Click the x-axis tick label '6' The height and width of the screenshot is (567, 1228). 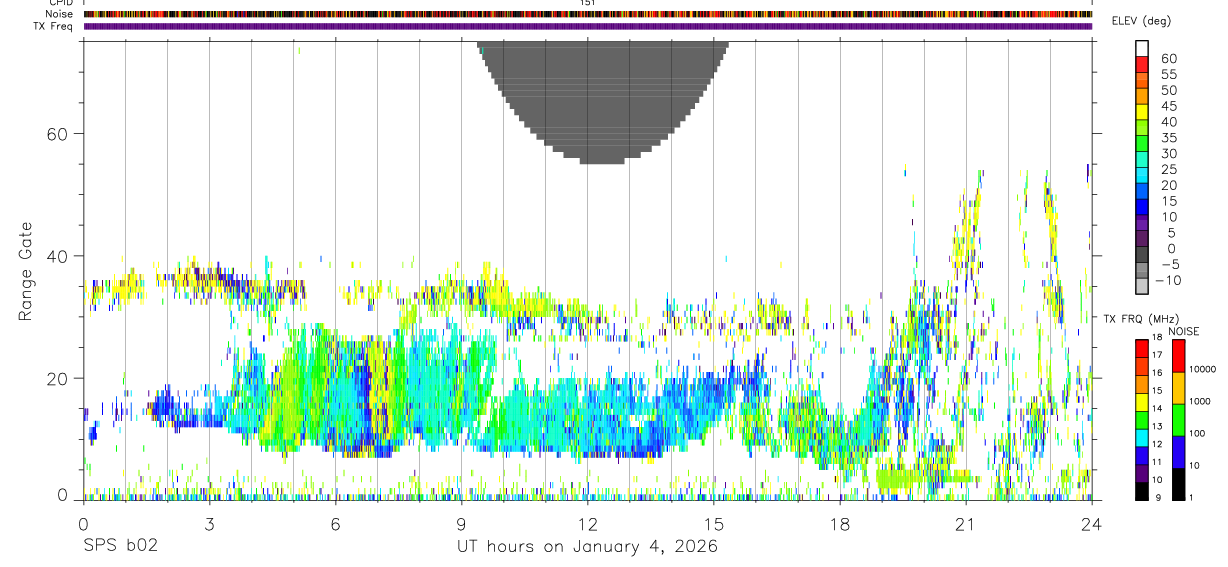click(335, 525)
